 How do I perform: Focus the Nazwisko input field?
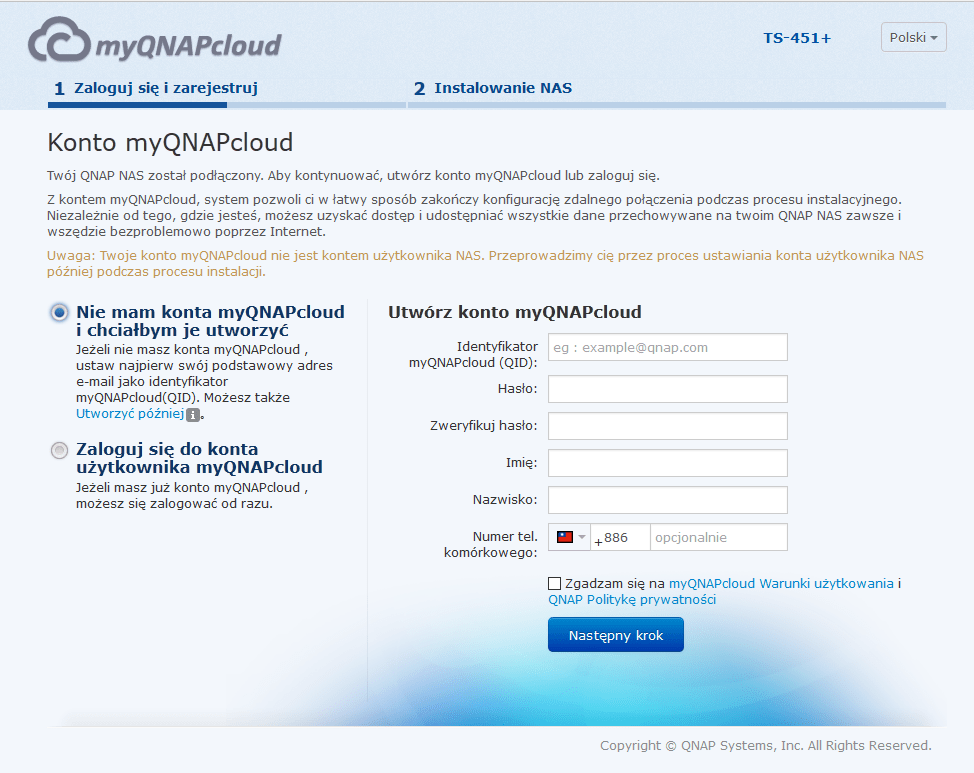click(668, 500)
